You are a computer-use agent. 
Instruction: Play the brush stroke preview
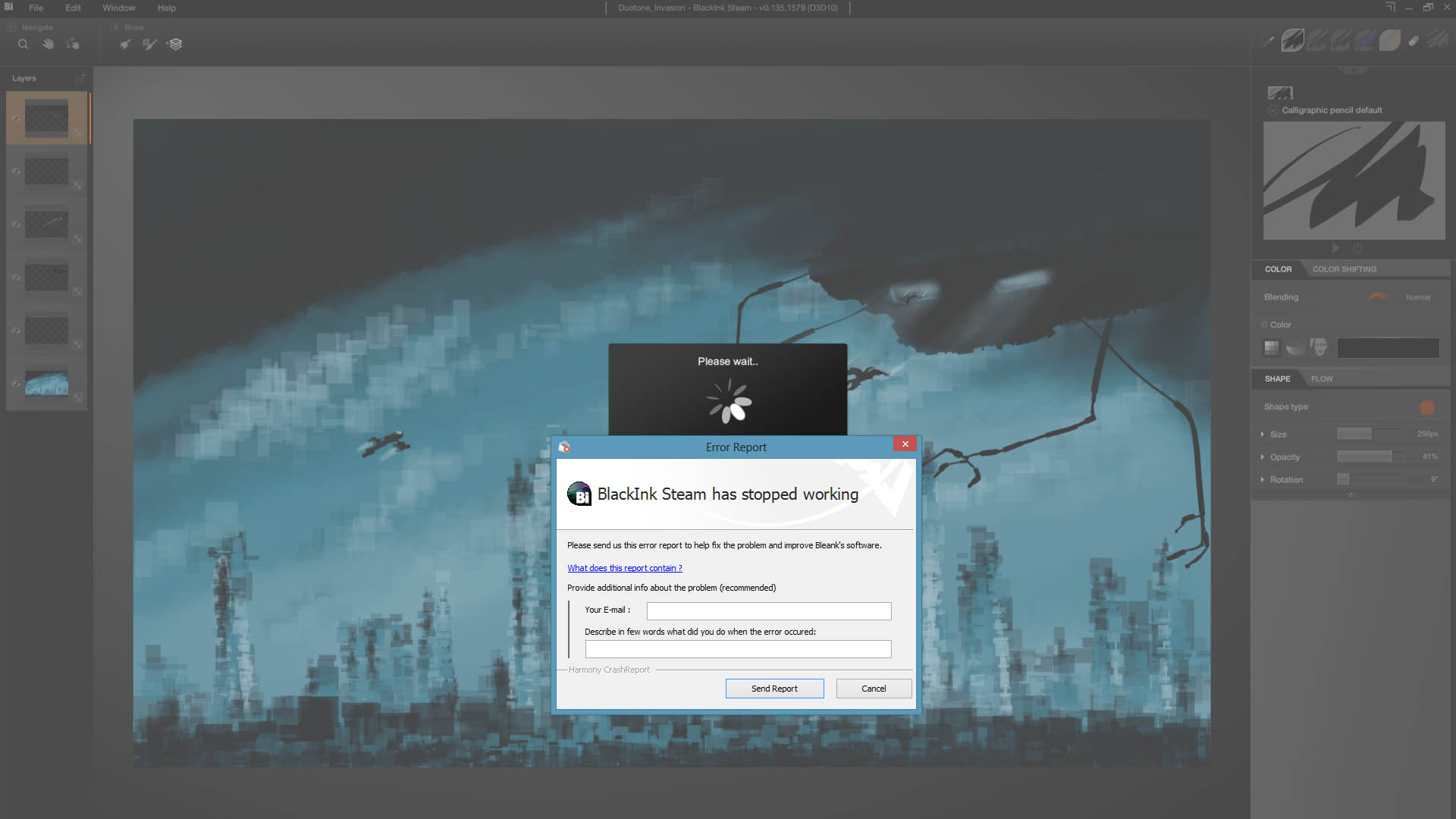tap(1336, 248)
